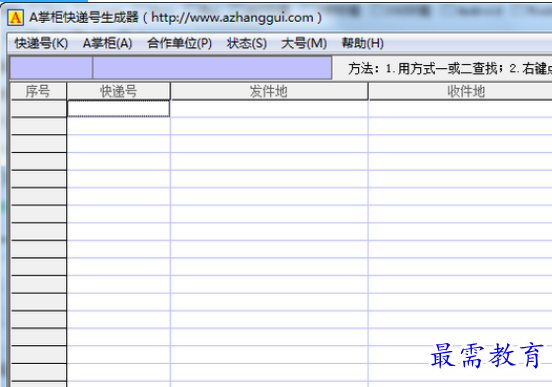Select the focused first 快递号 cell

point(118,109)
